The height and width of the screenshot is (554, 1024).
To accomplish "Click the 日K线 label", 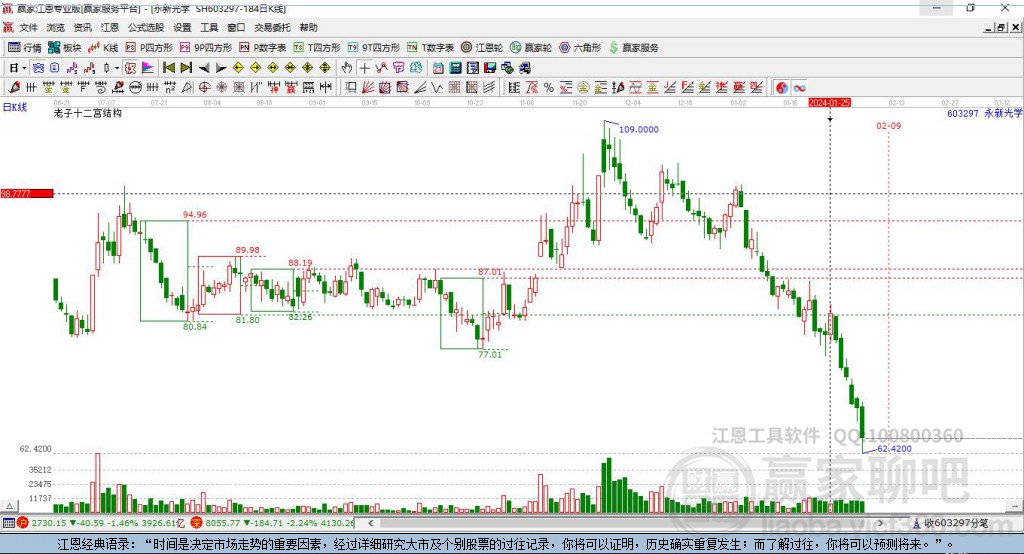I will (x=15, y=107).
